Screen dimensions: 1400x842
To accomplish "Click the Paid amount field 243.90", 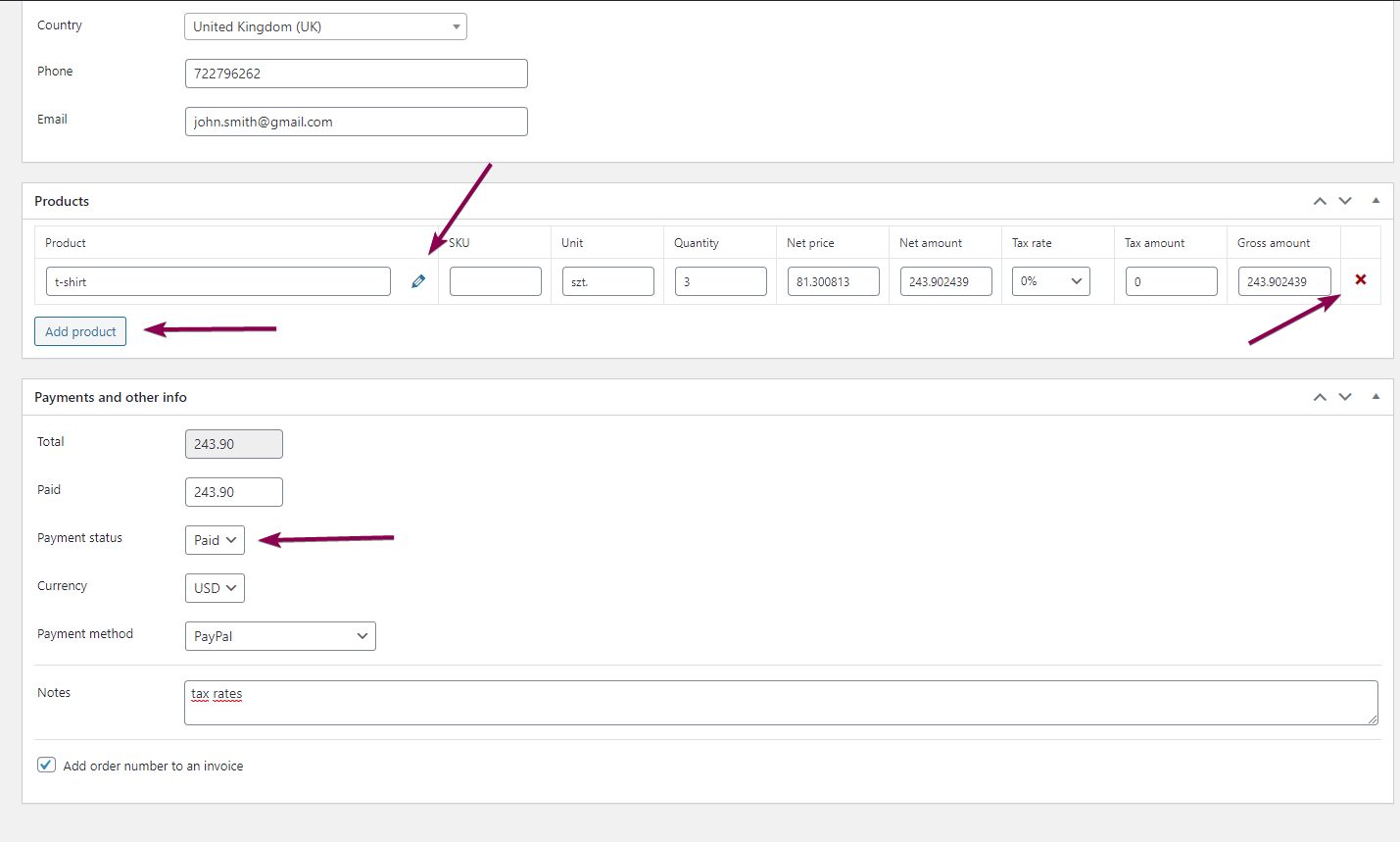I will [234, 492].
